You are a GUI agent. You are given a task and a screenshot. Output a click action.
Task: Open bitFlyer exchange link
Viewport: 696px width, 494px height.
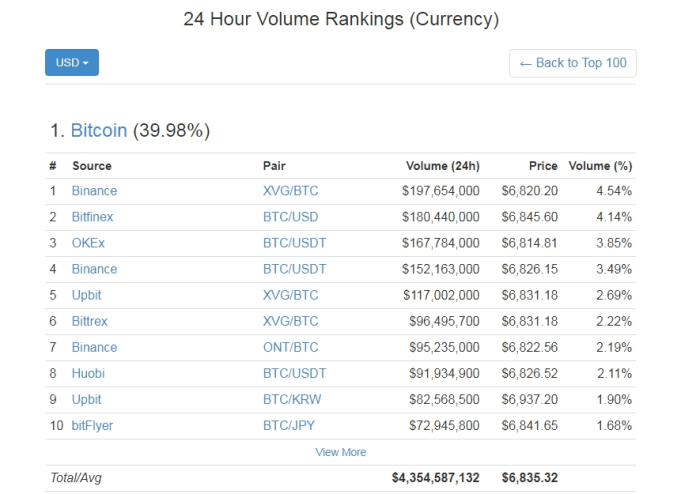(92, 426)
